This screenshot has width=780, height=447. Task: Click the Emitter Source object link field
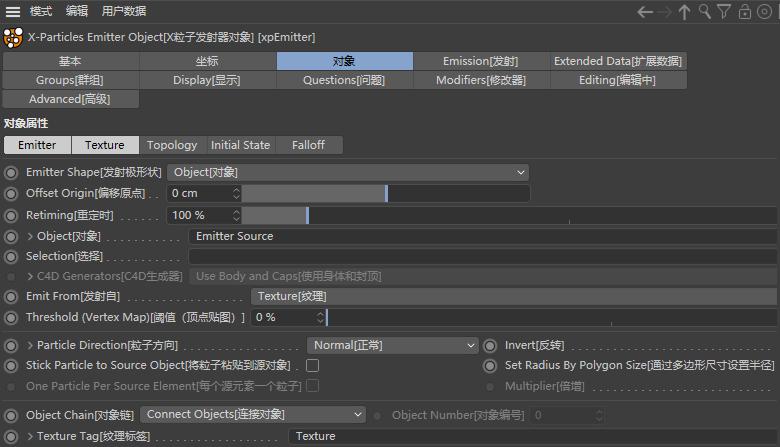click(483, 236)
